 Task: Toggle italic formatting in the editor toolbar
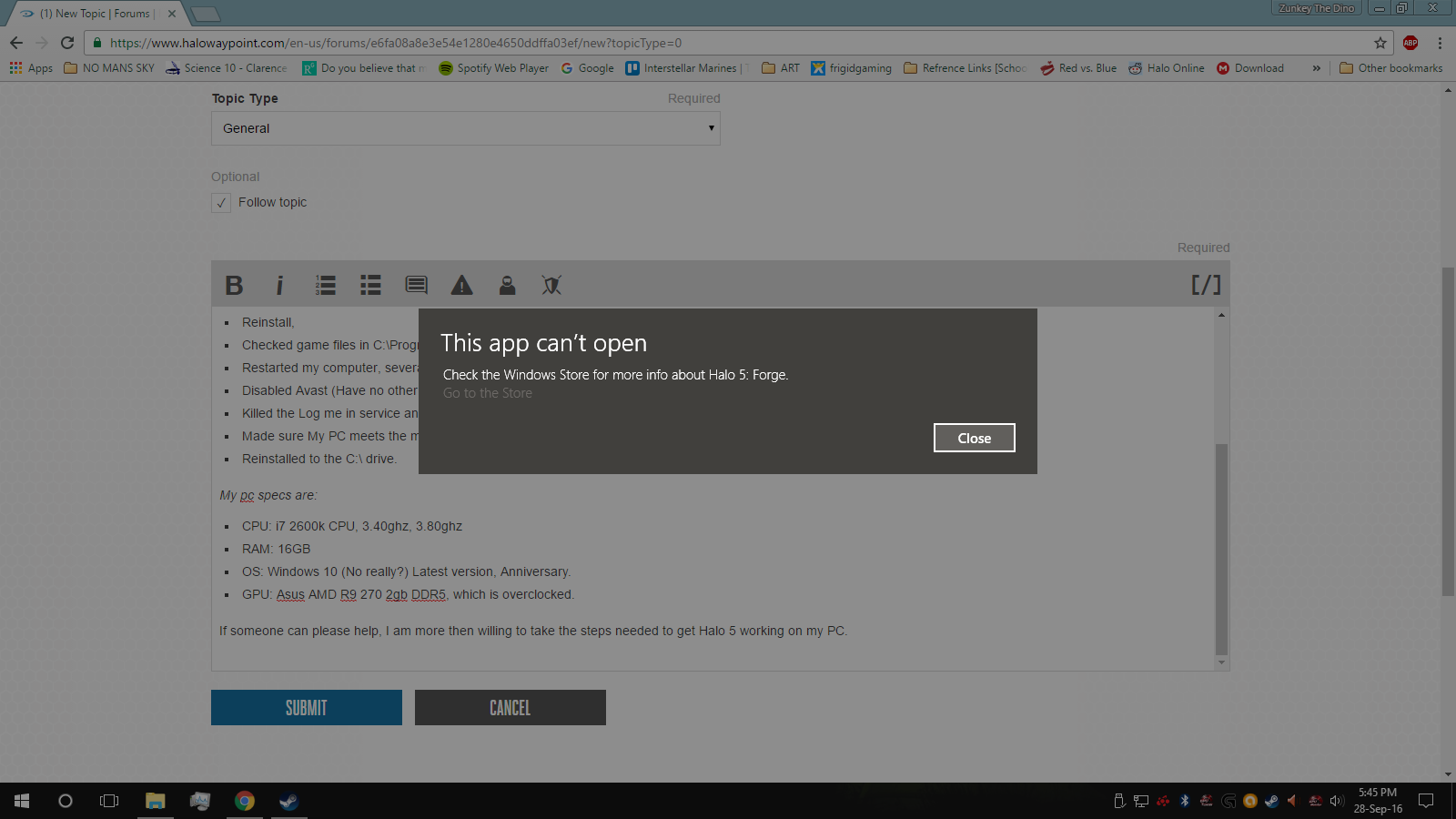(279, 286)
